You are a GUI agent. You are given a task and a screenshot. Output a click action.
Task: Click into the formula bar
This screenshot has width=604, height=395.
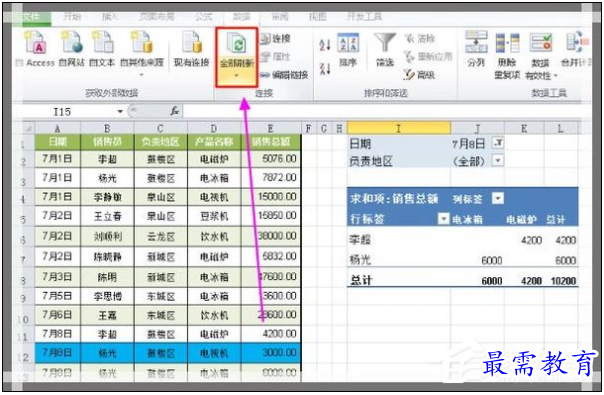[x=385, y=112]
